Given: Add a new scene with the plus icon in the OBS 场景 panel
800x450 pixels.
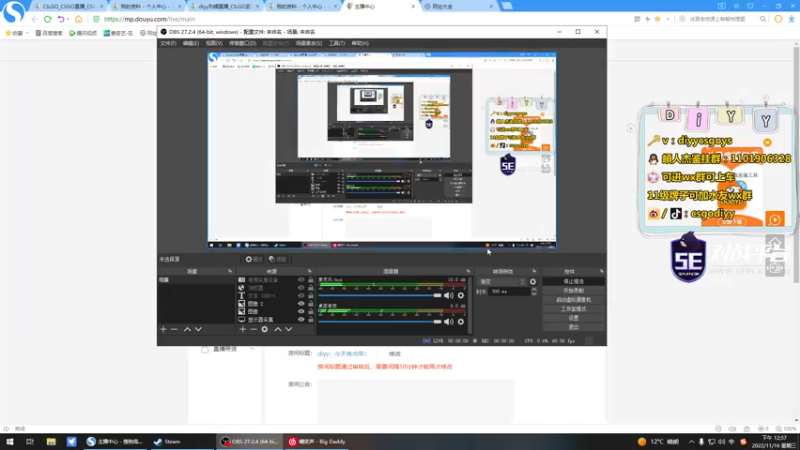Looking at the screenshot, I should pyautogui.click(x=163, y=330).
